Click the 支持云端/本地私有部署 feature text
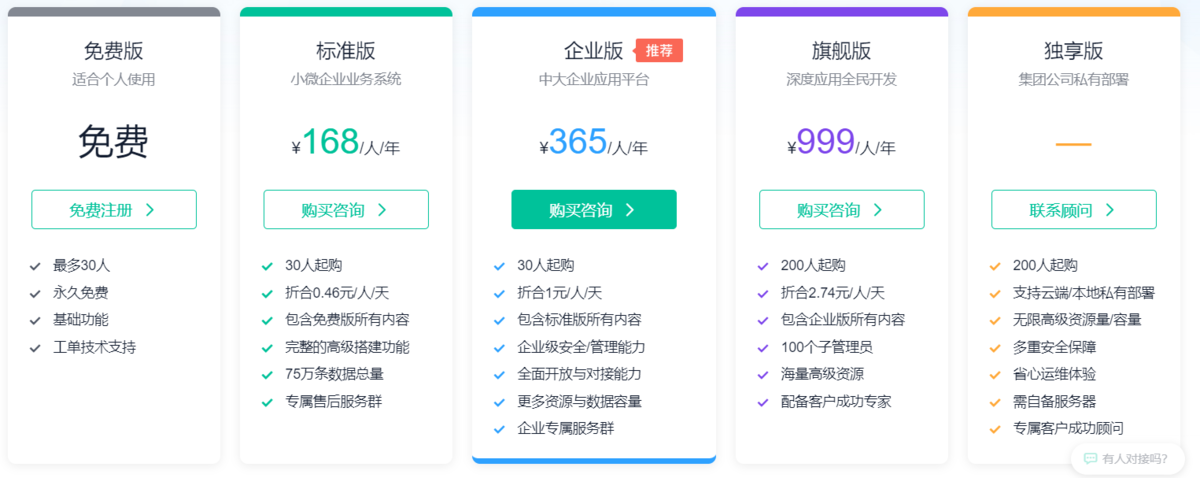 [x=1084, y=294]
